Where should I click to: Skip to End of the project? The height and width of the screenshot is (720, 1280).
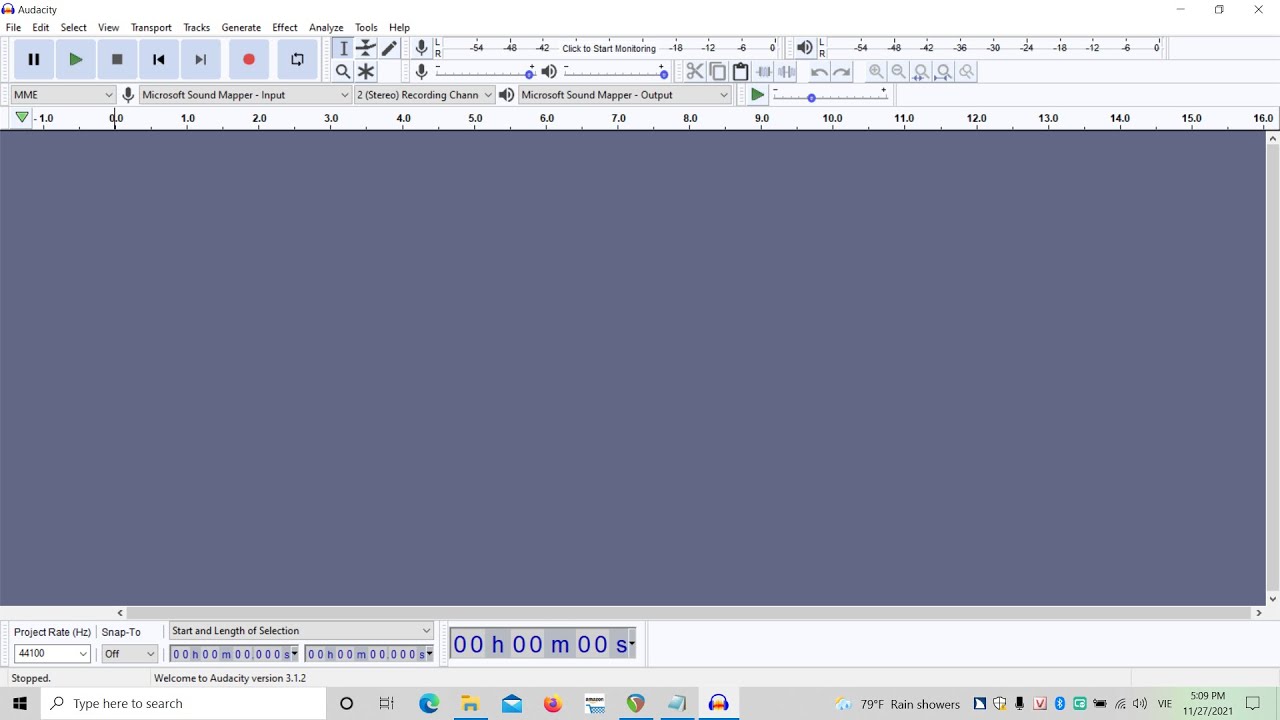coord(200,60)
